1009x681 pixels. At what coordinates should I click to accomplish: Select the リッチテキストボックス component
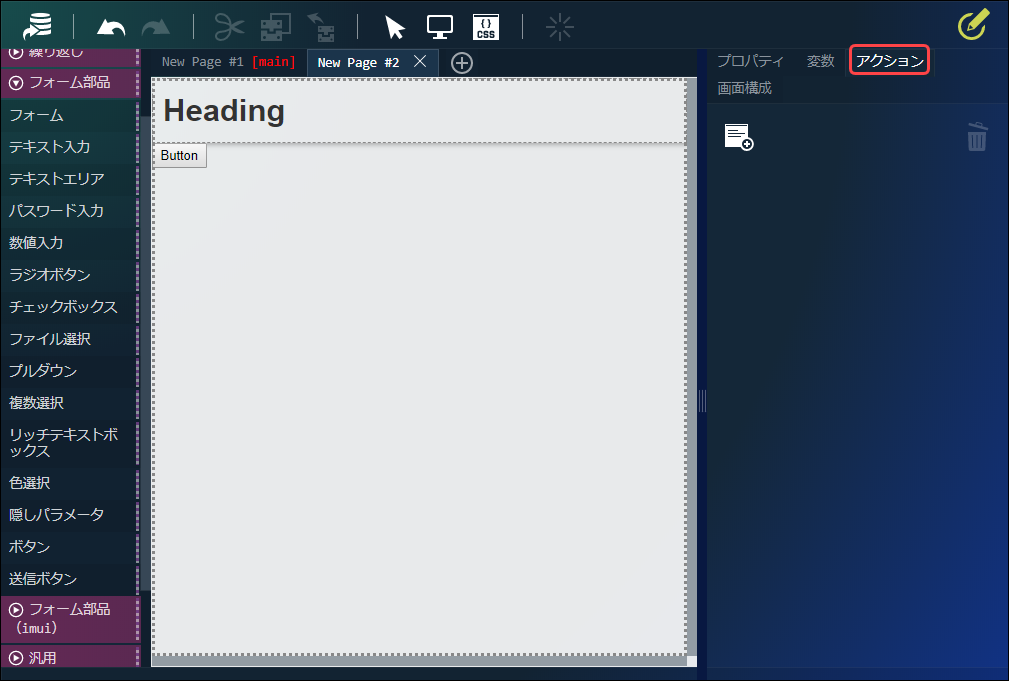pyautogui.click(x=69, y=443)
